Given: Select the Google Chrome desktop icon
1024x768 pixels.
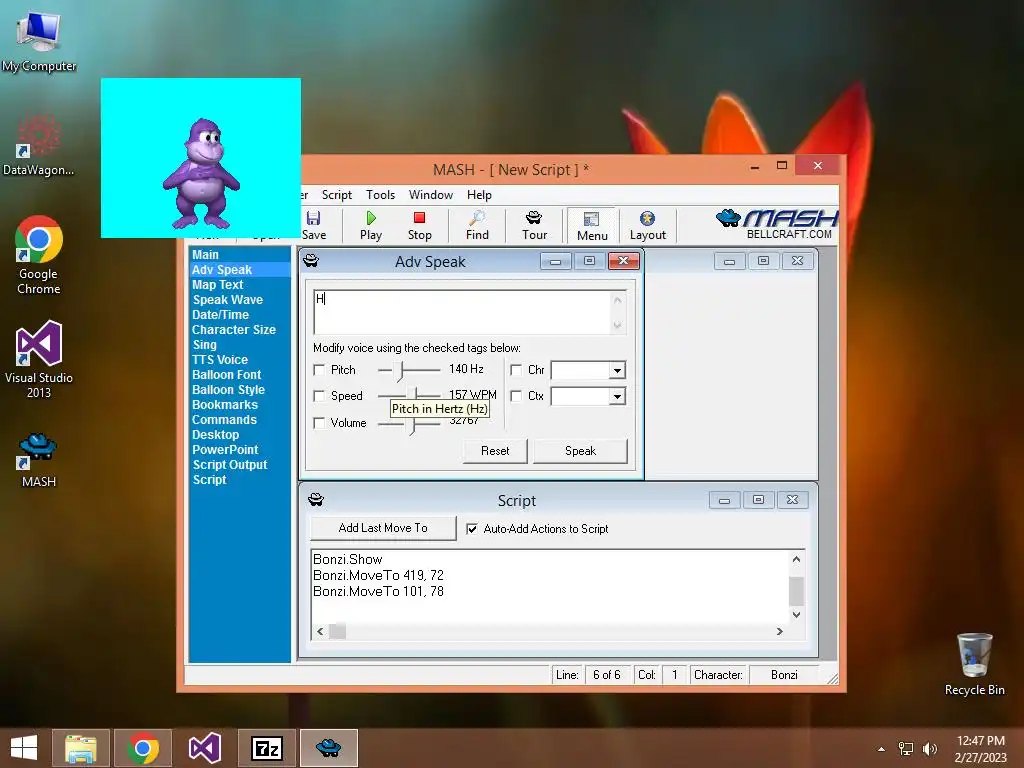Looking at the screenshot, I should tap(39, 255).
